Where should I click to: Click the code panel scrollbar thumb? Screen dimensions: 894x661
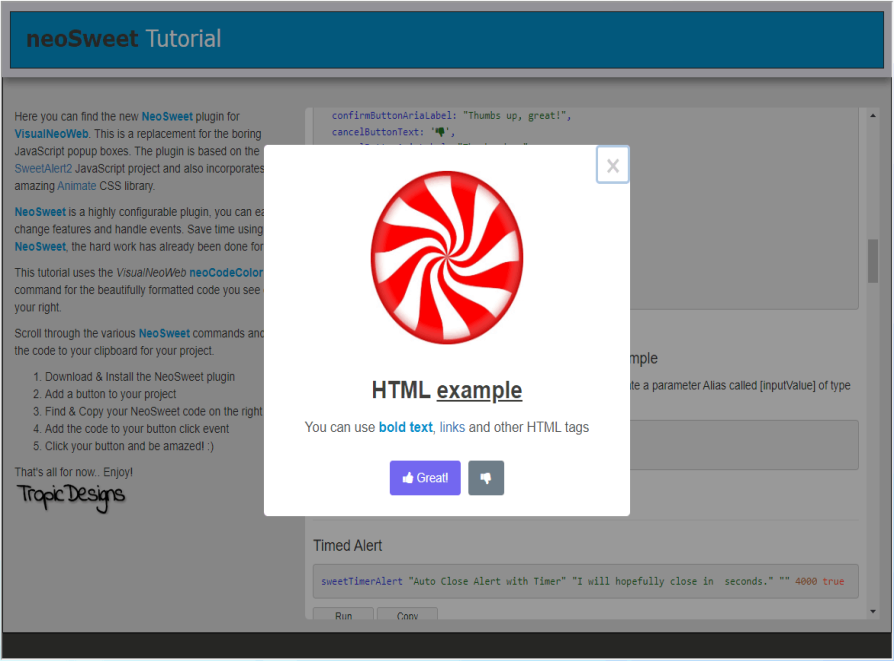click(x=872, y=260)
